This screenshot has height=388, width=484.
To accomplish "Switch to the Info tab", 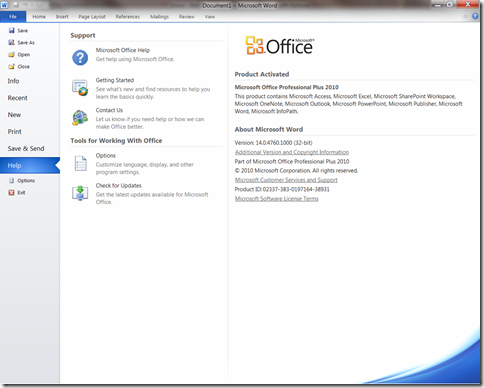I will point(13,81).
